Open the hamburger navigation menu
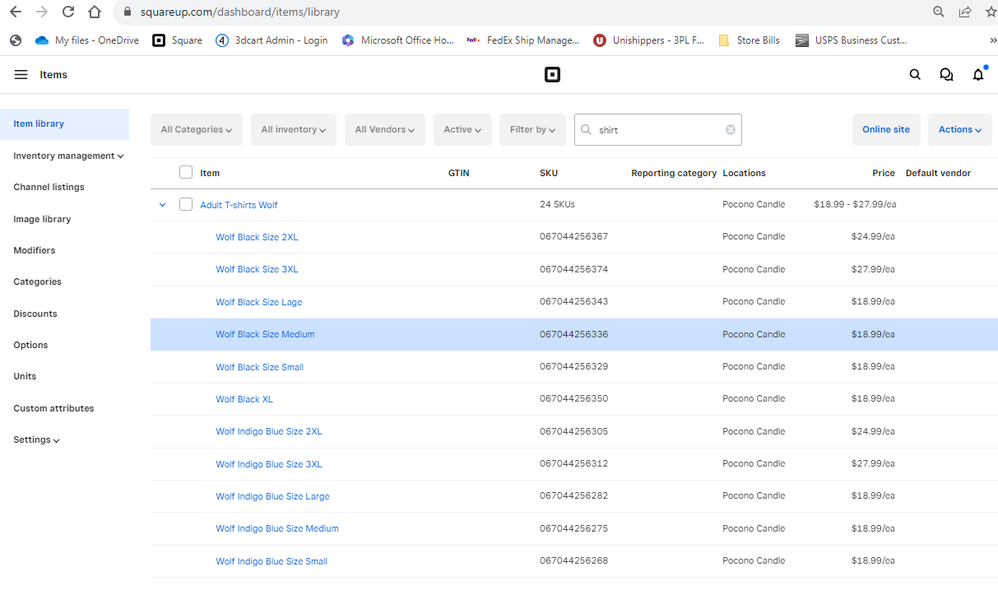 (21, 75)
